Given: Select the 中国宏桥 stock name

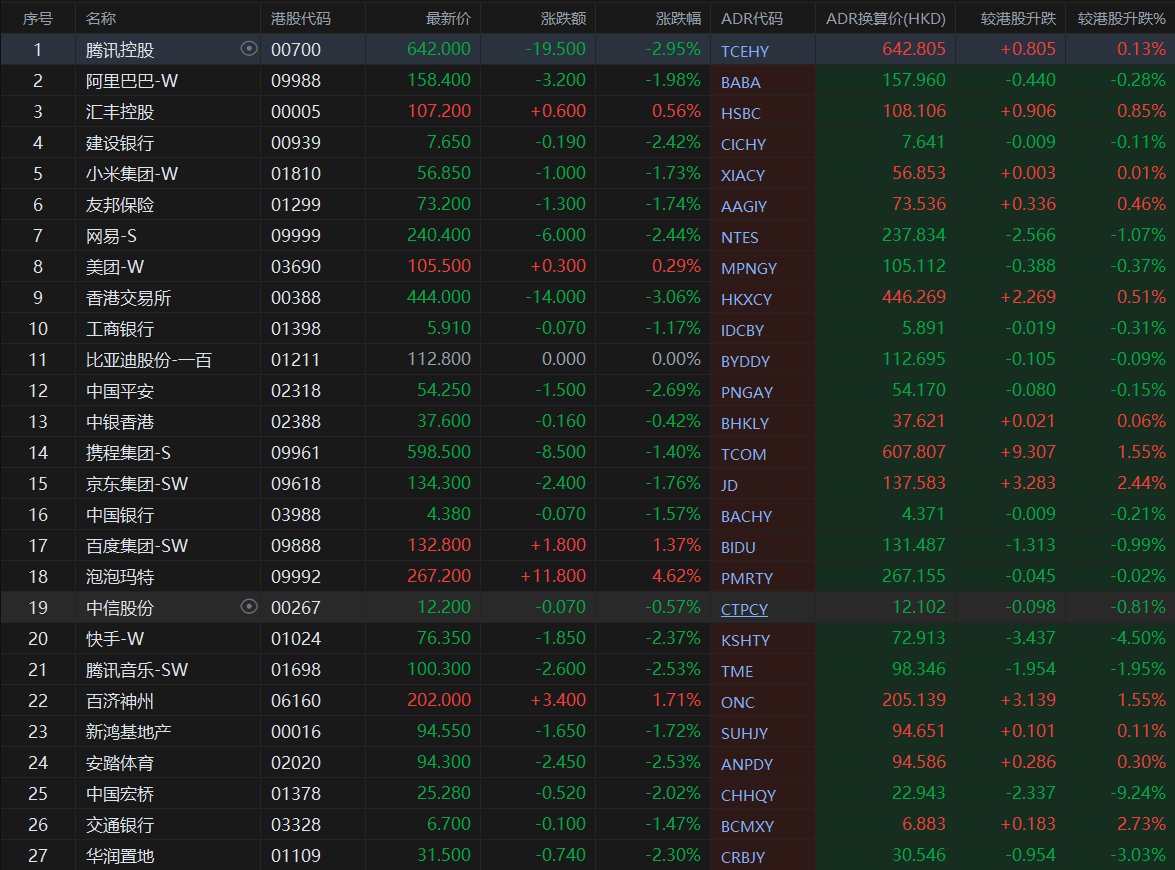Looking at the screenshot, I should (x=120, y=794).
